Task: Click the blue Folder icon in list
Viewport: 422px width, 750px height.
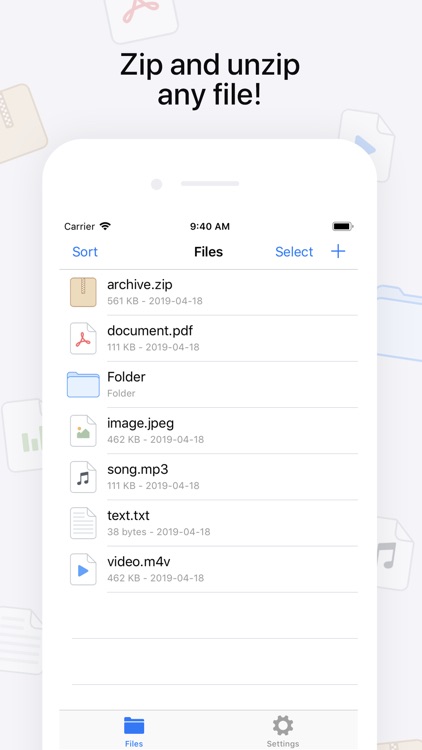Action: click(83, 385)
